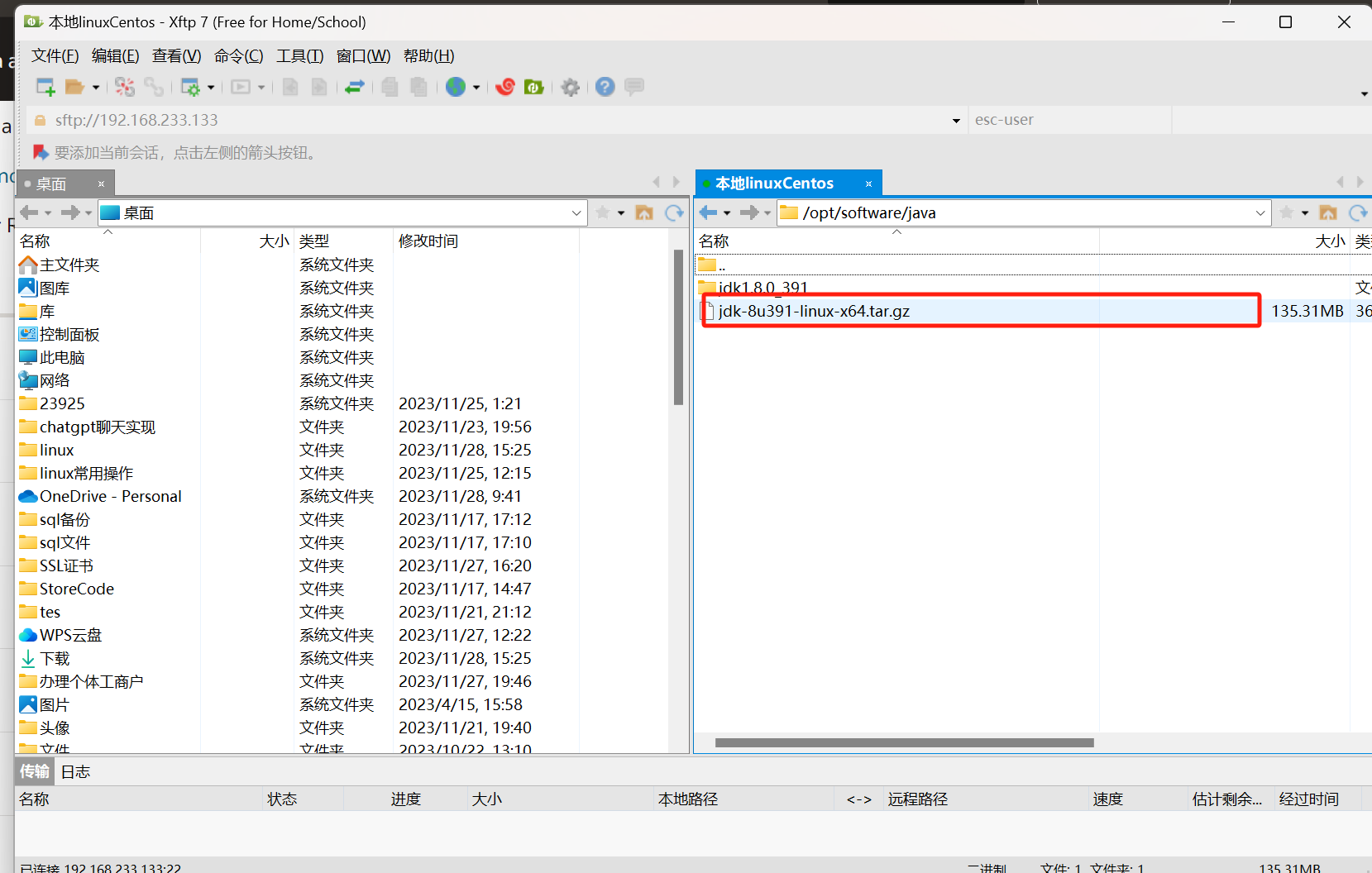Select the linux常用操作 folder
Viewport: 1372px width, 873px height.
pos(86,473)
